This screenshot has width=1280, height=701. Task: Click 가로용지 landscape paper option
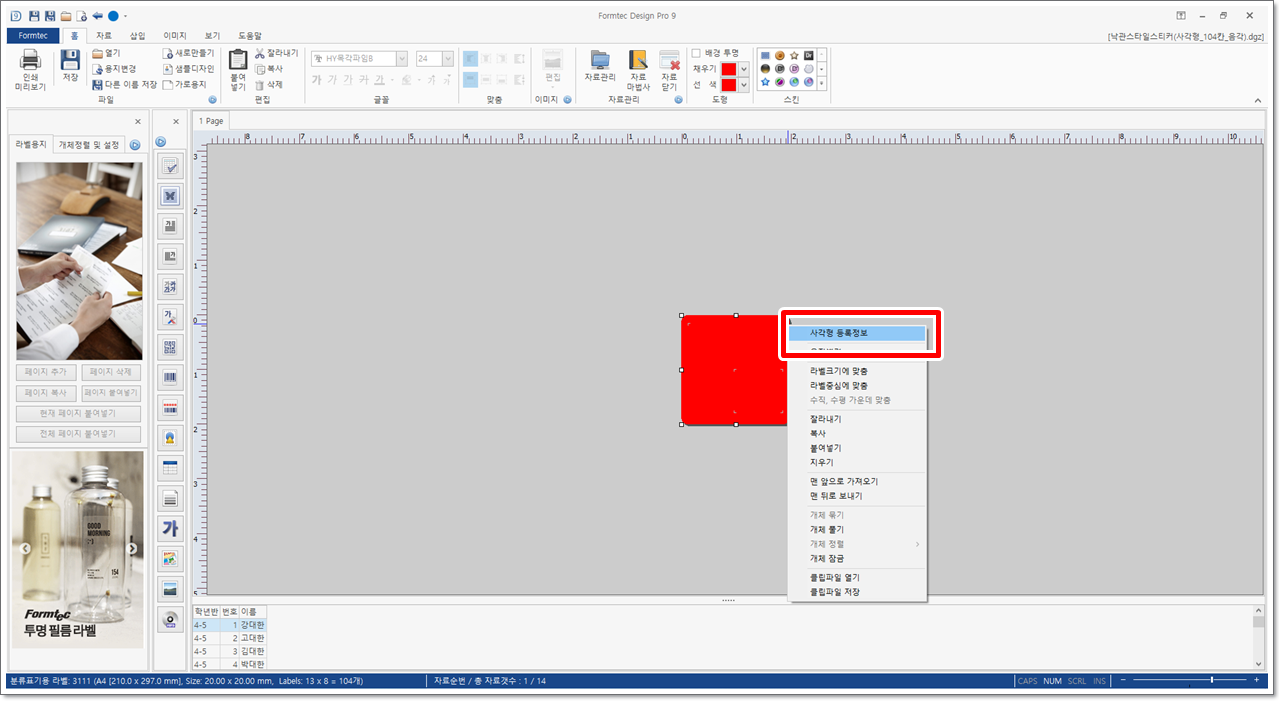coord(184,85)
